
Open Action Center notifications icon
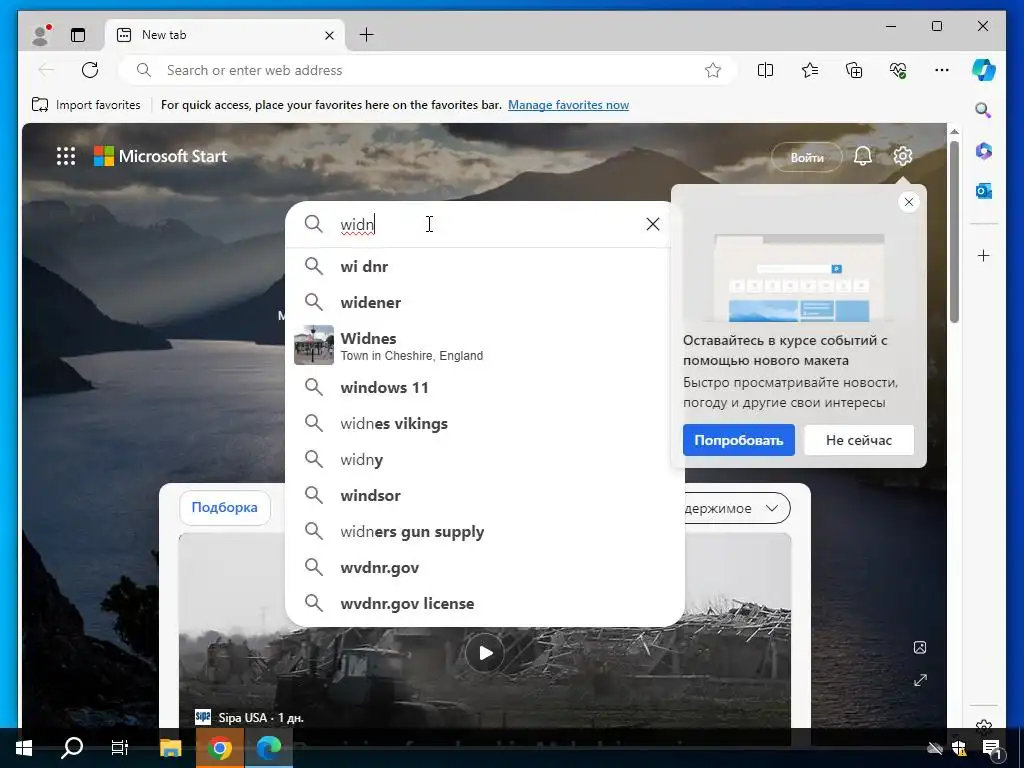992,749
